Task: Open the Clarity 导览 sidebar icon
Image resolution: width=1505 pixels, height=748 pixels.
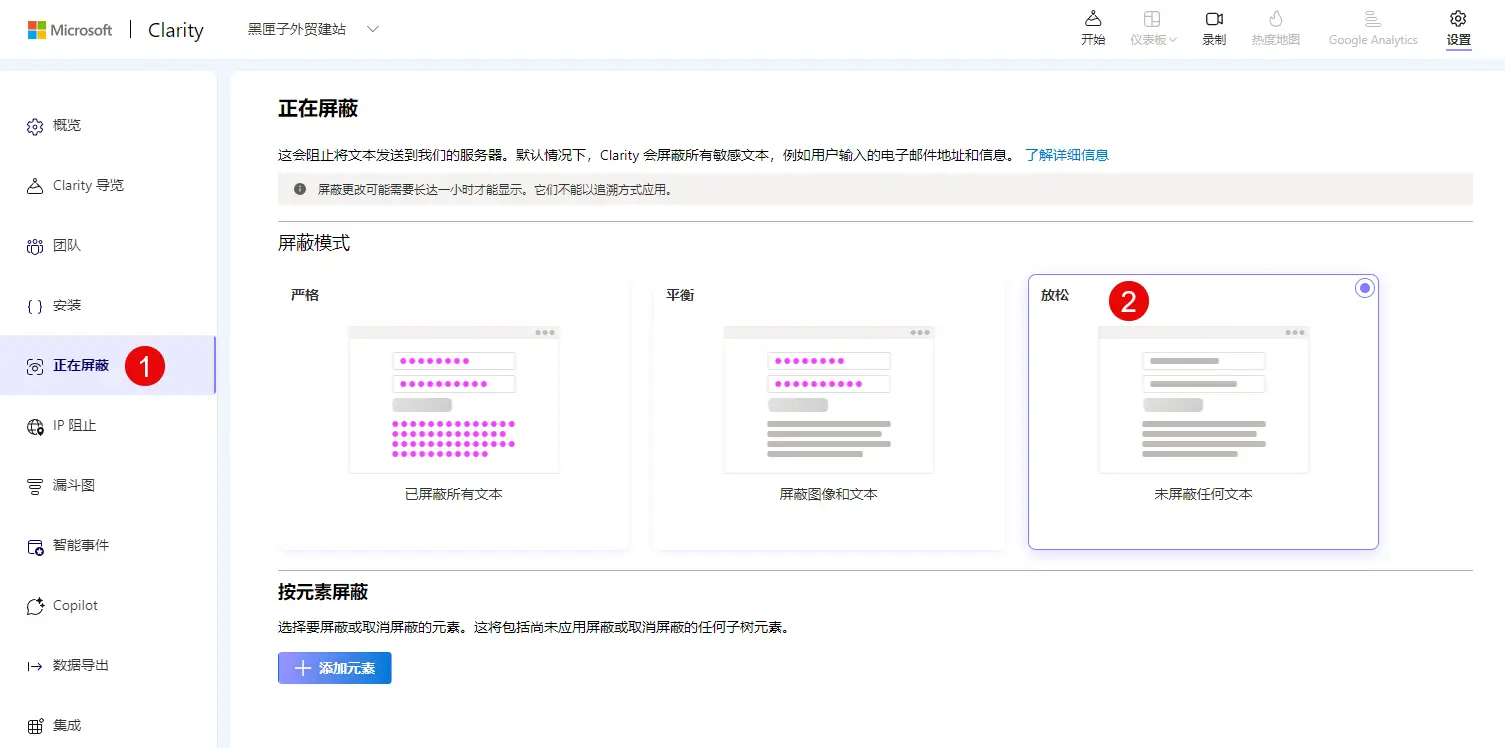Action: 35,186
